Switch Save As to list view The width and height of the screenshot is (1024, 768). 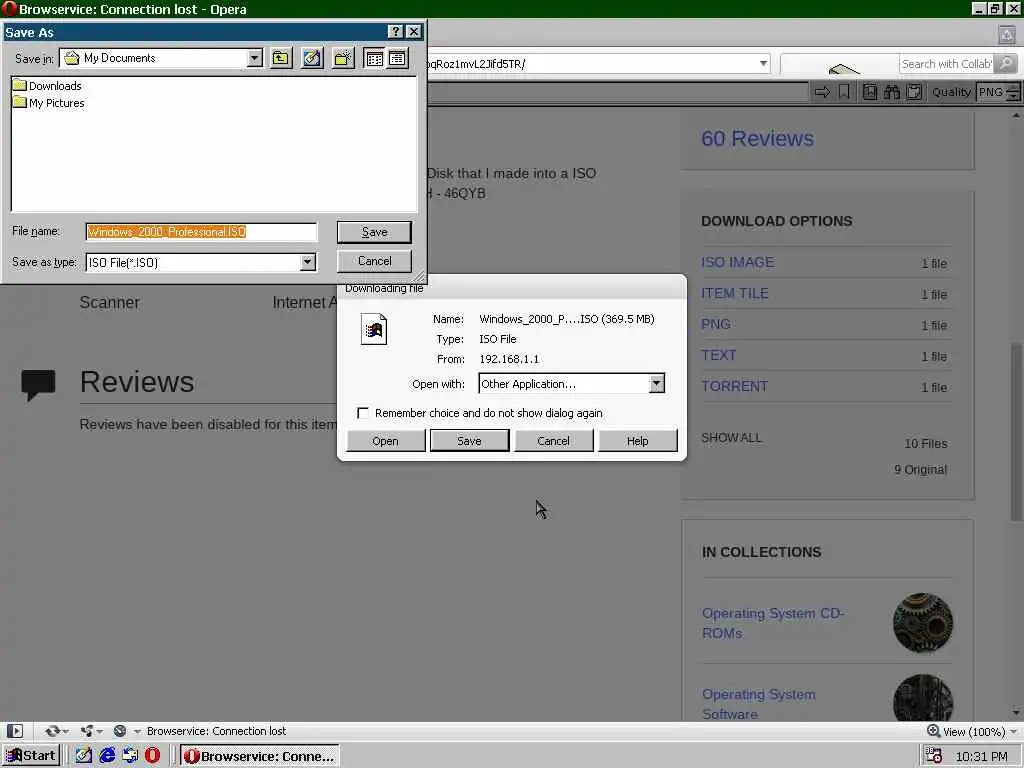[x=374, y=58]
